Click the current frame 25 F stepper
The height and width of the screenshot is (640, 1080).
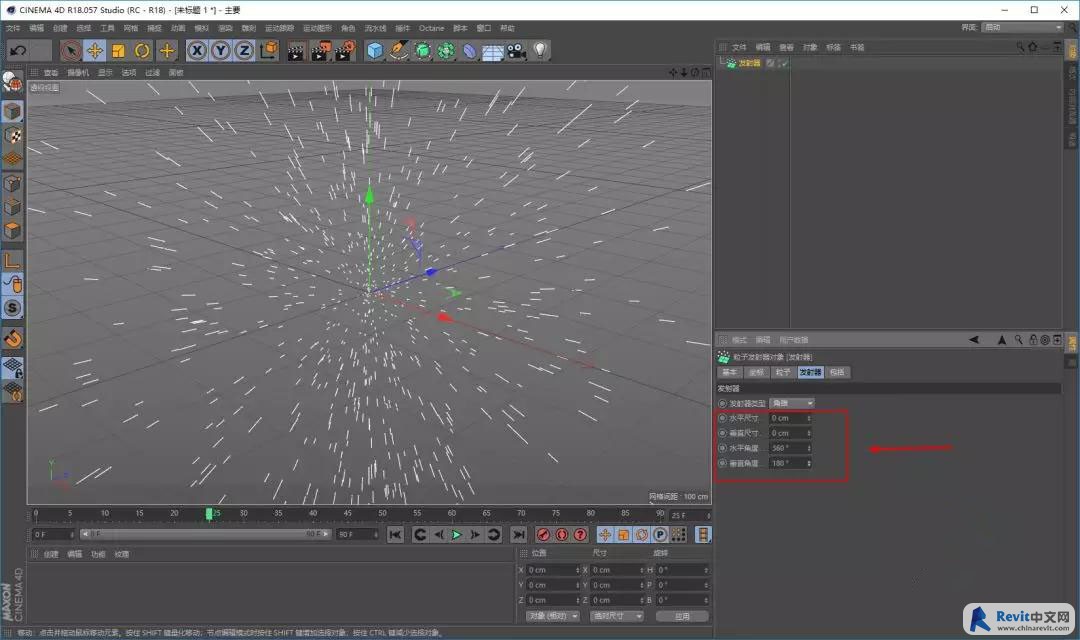pos(708,515)
